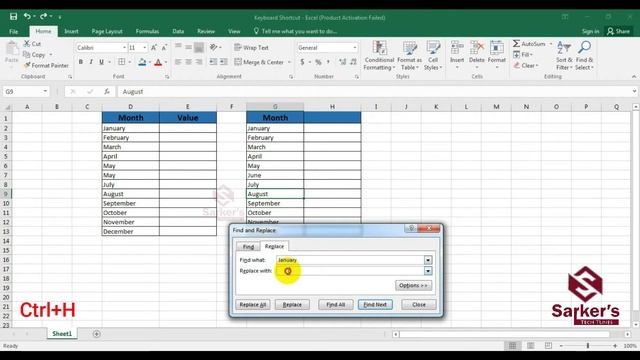Image resolution: width=640 pixels, height=360 pixels.
Task: Open the Sort & Filter menu
Action: point(564,56)
